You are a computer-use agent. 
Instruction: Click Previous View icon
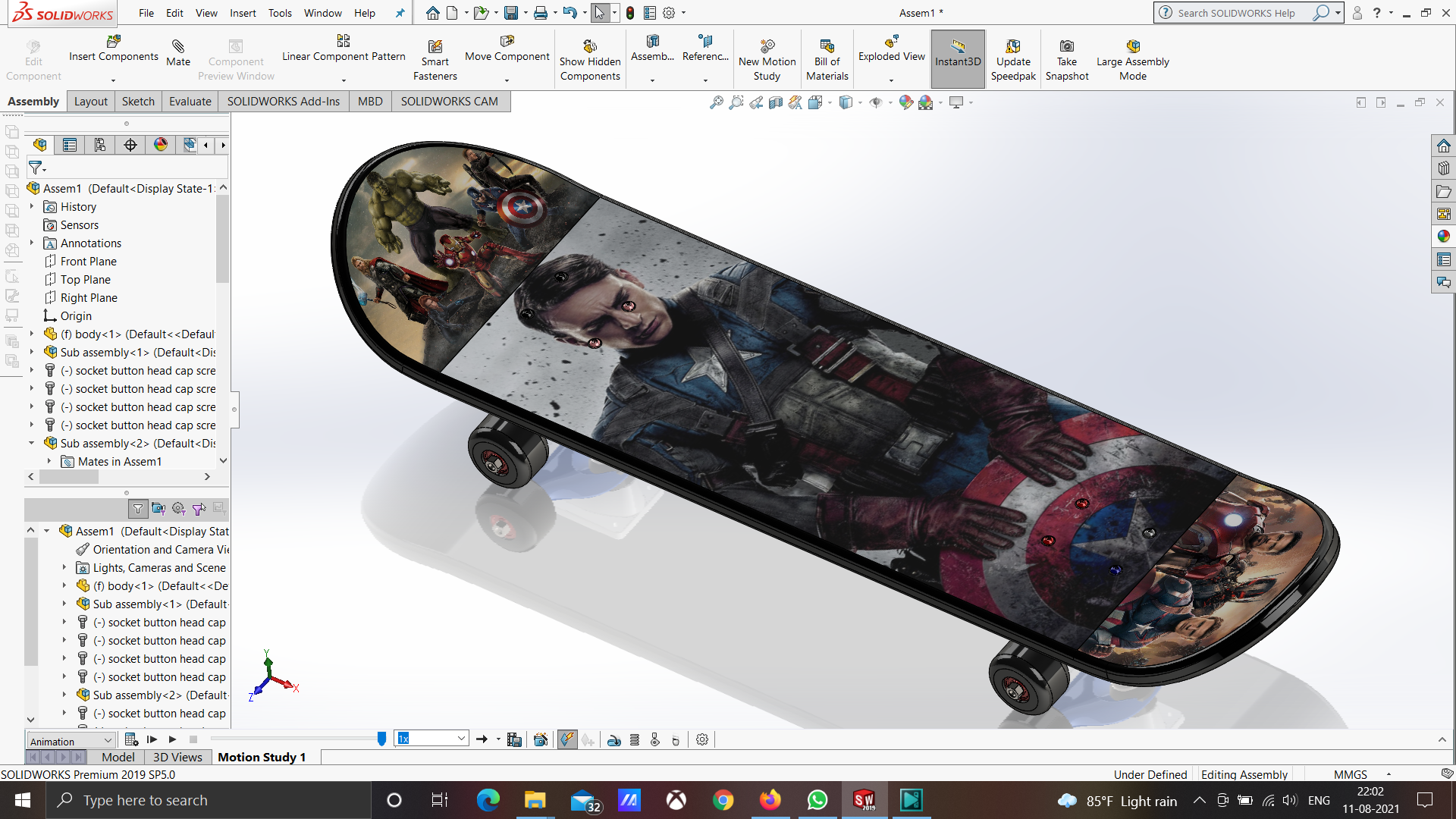(x=756, y=102)
